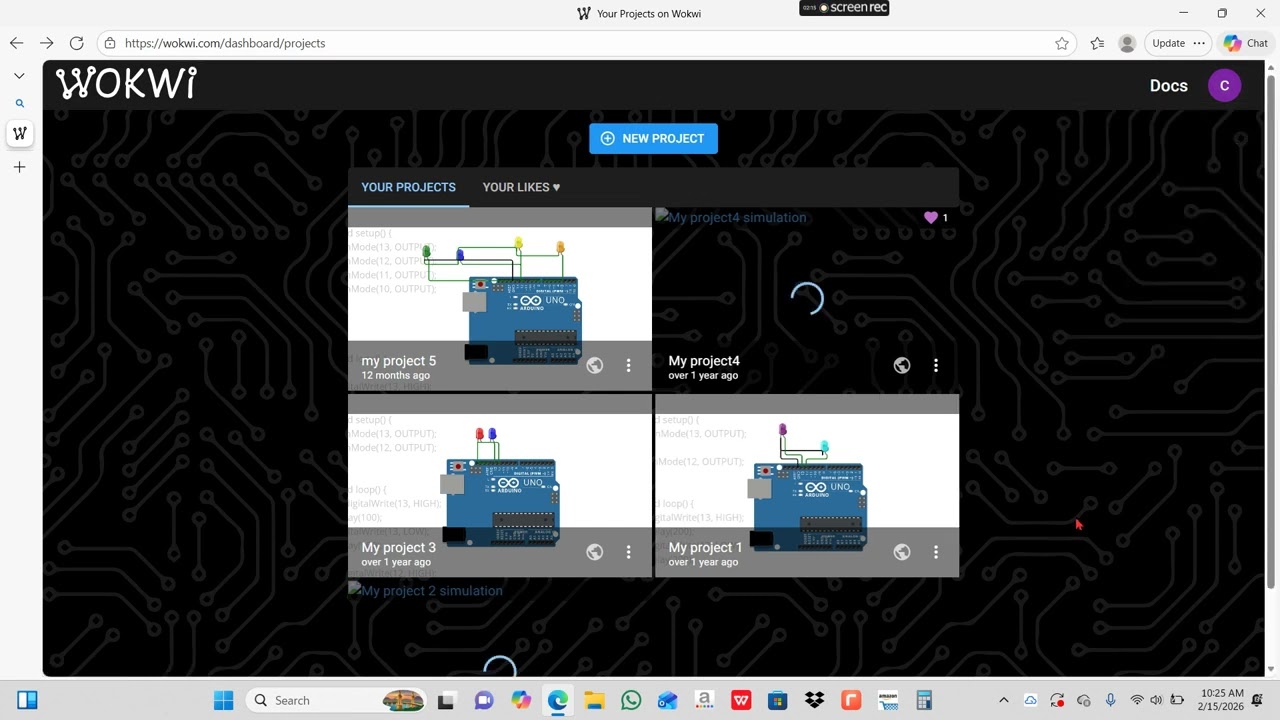Open Dropbox from the taskbar
Image resolution: width=1280 pixels, height=720 pixels.
click(x=814, y=700)
